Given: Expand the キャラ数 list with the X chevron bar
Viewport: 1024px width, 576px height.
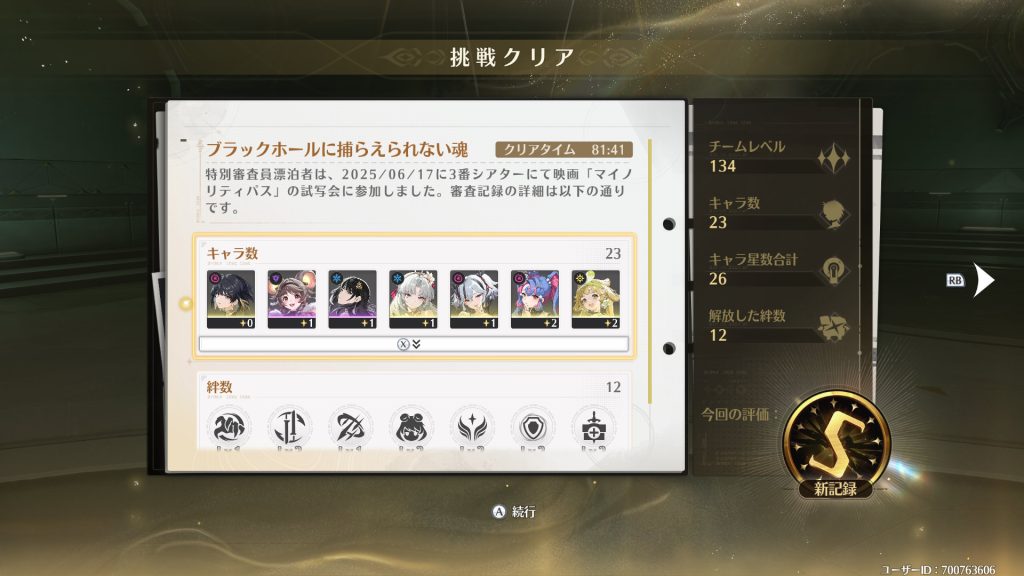Looking at the screenshot, I should coord(413,344).
